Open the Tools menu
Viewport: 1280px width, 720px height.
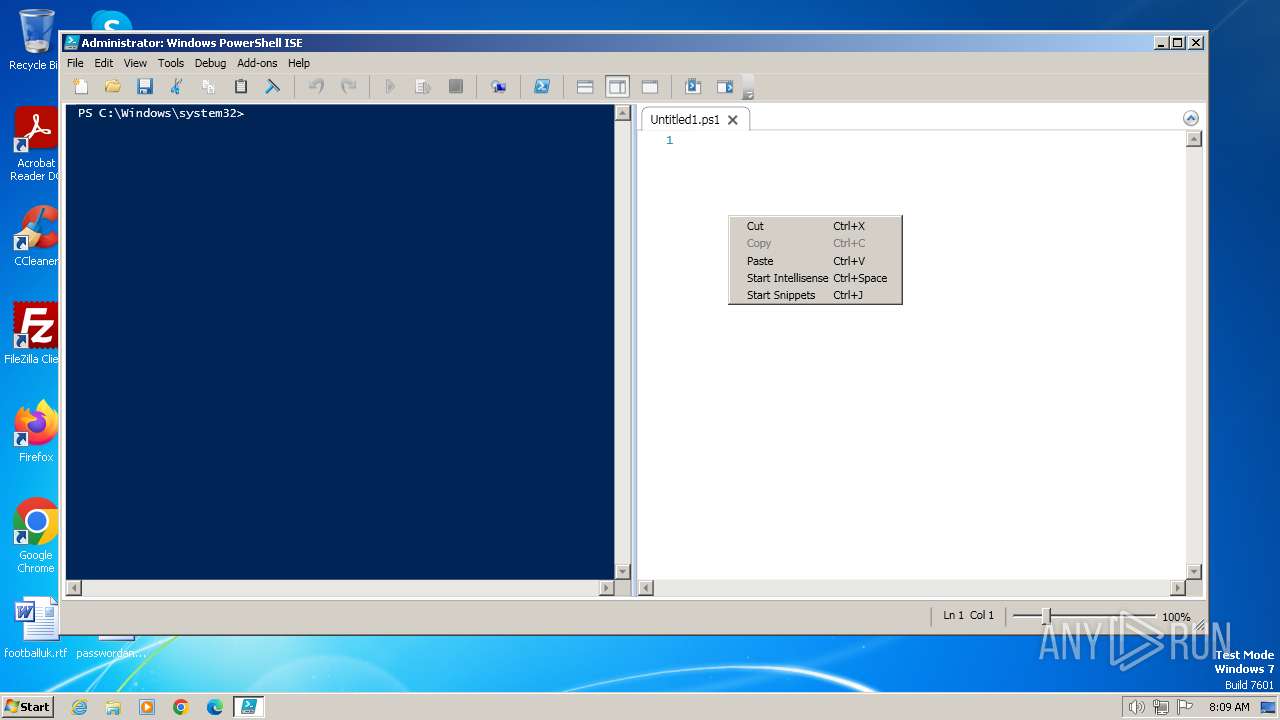(x=171, y=63)
